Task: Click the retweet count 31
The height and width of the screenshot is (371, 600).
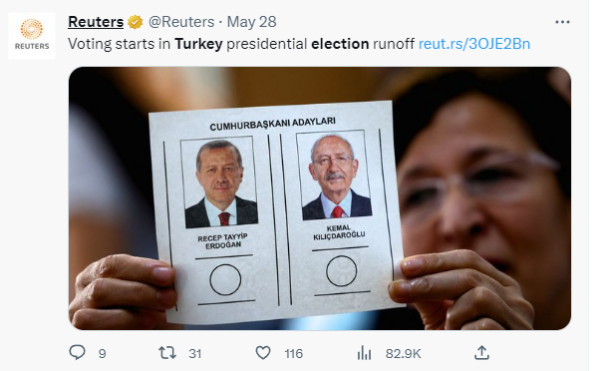Action: pyautogui.click(x=195, y=353)
